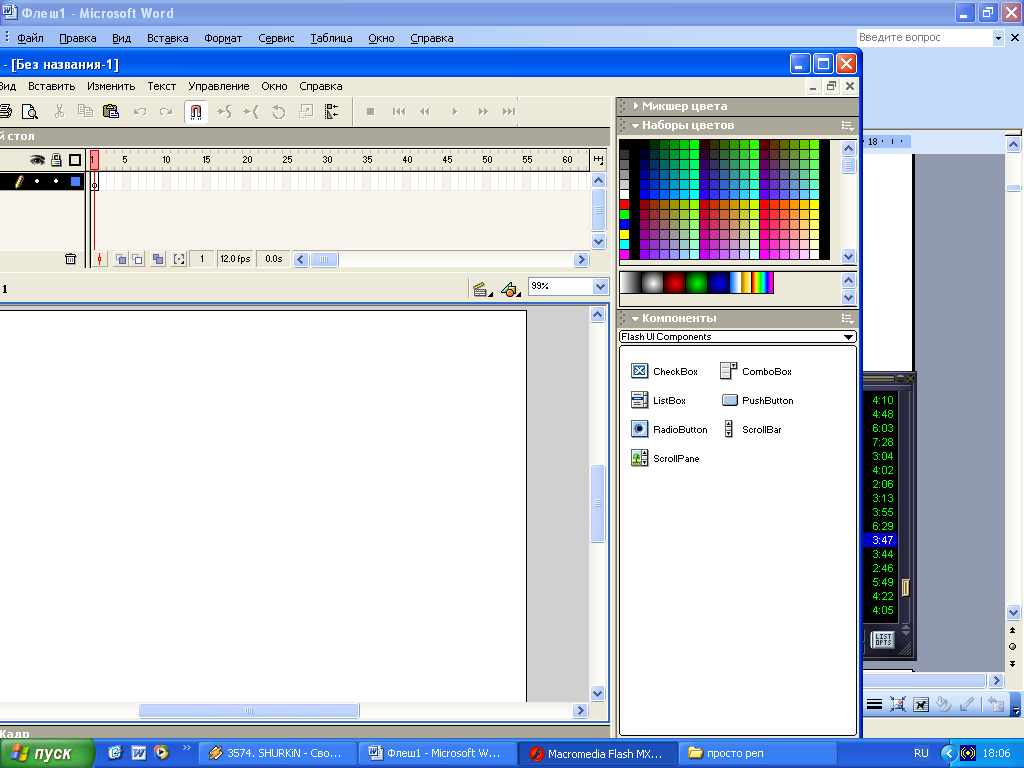
Task: Select the CheckBox component
Action: click(664, 372)
